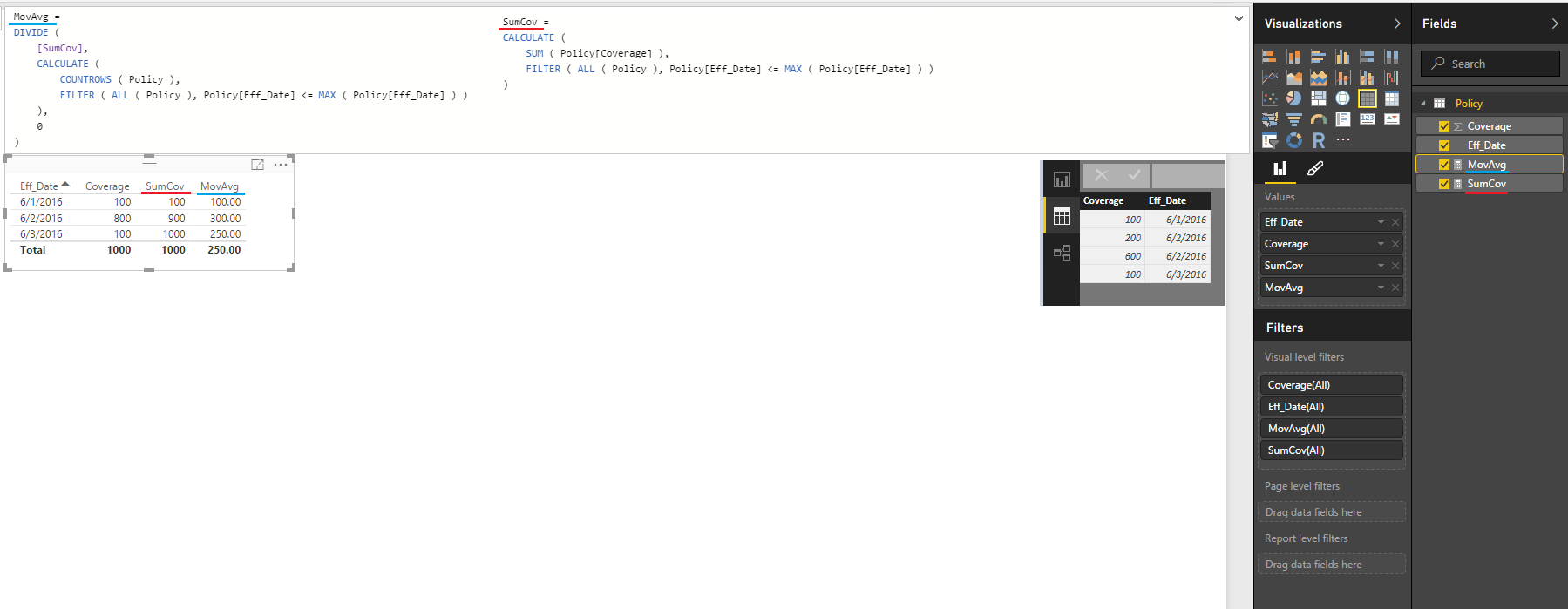This screenshot has width=1568, height=609.
Task: Expand the Coverage(All) visual filter
Action: [1331, 385]
